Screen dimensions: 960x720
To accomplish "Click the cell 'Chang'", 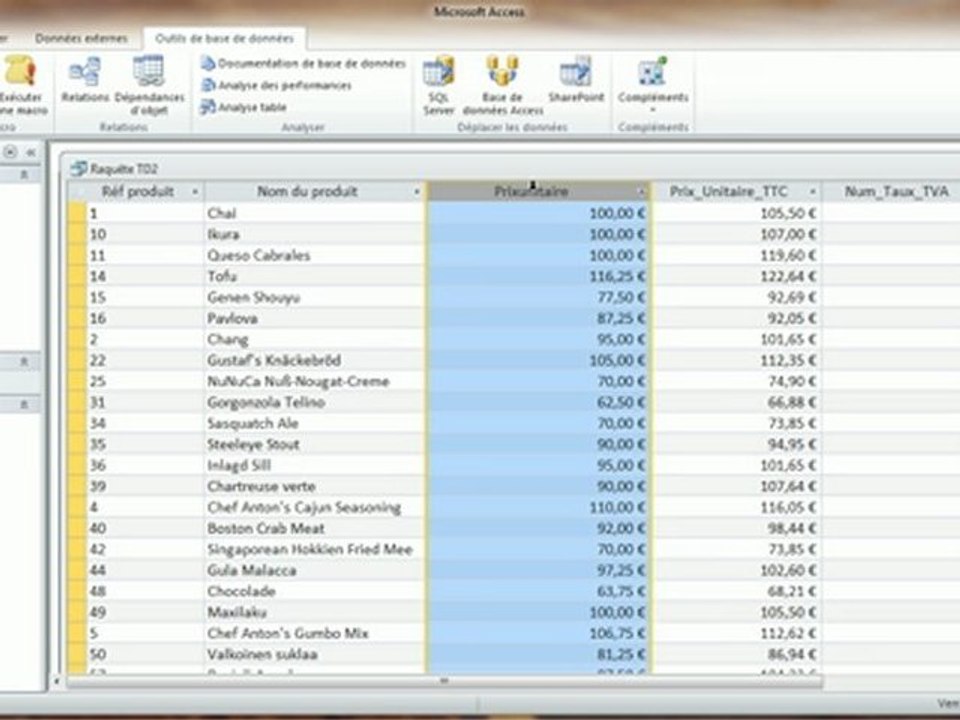I will click(x=315, y=339).
